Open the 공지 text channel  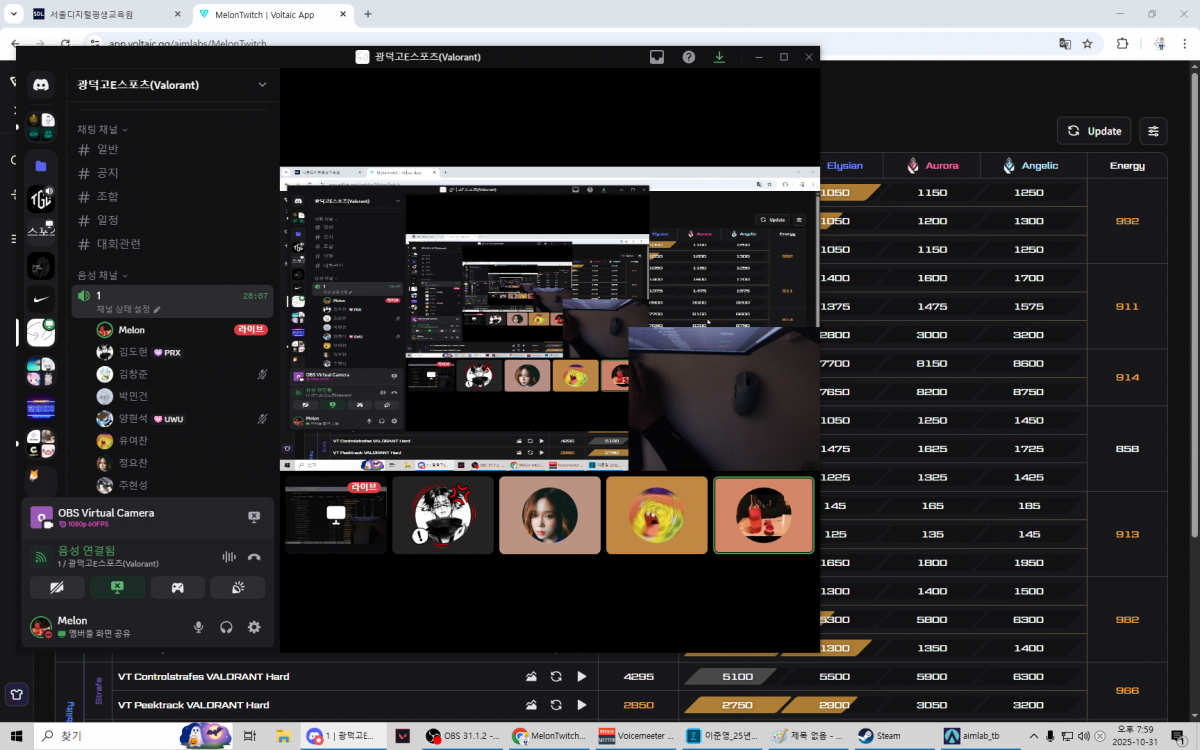point(107,173)
